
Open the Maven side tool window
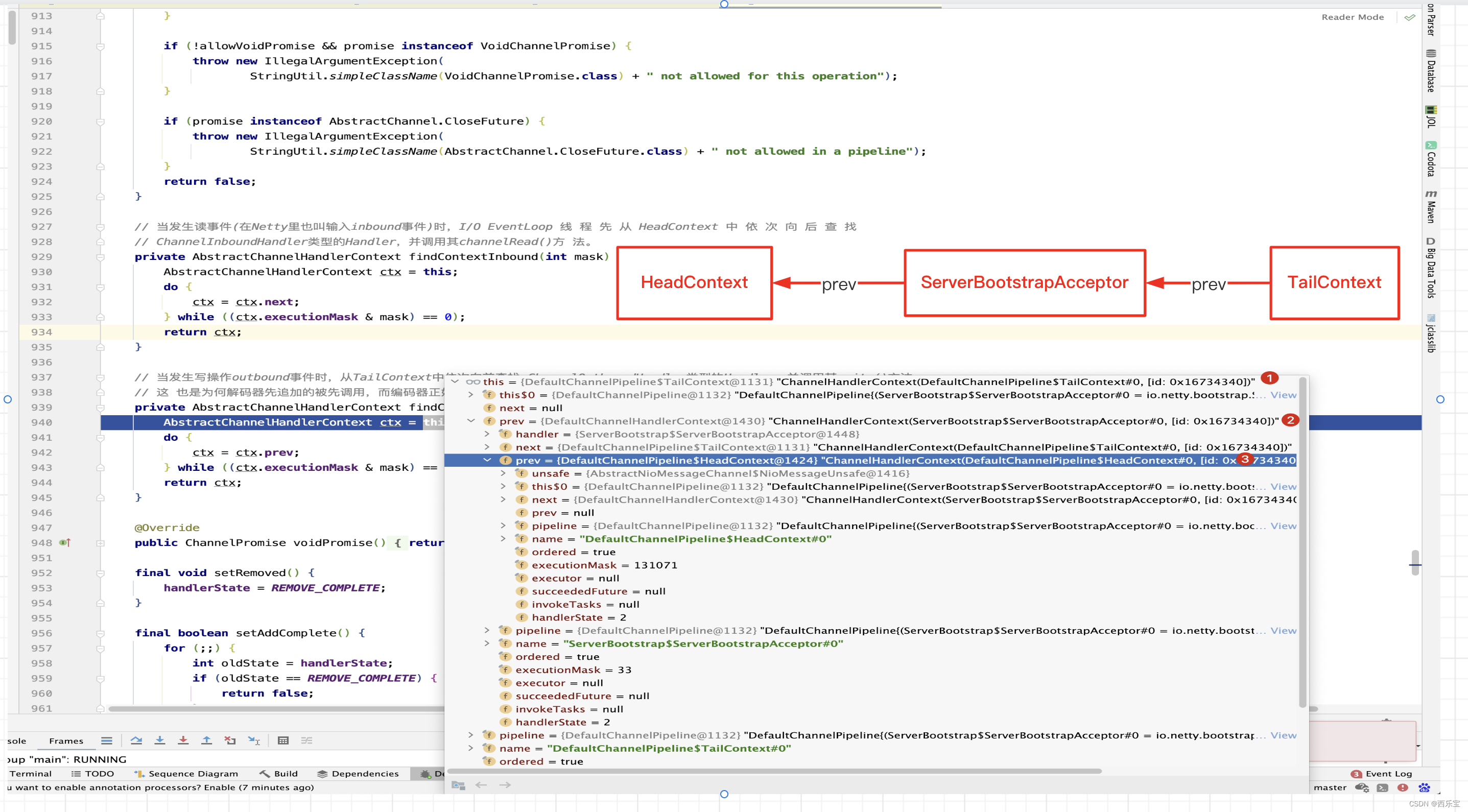point(1430,206)
